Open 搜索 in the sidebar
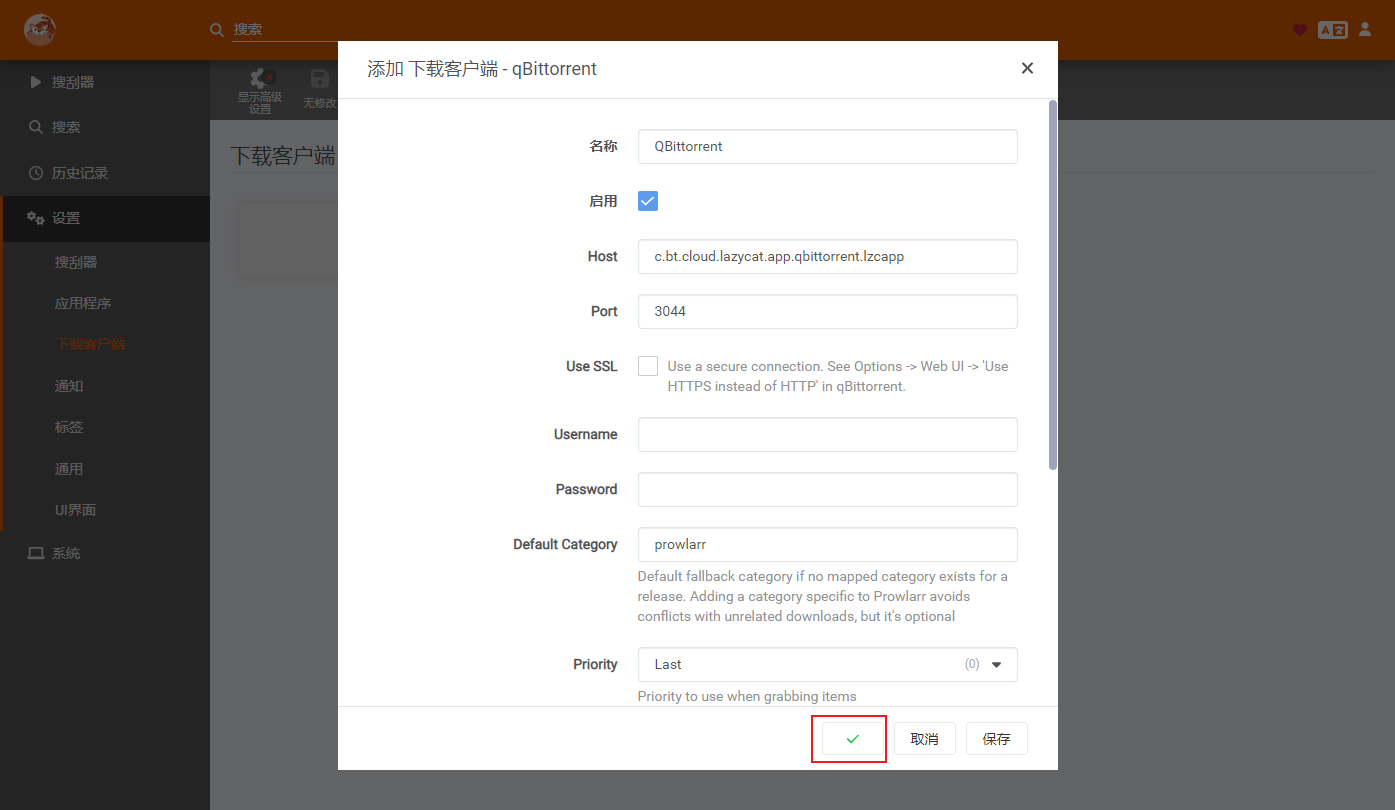 pos(105,127)
